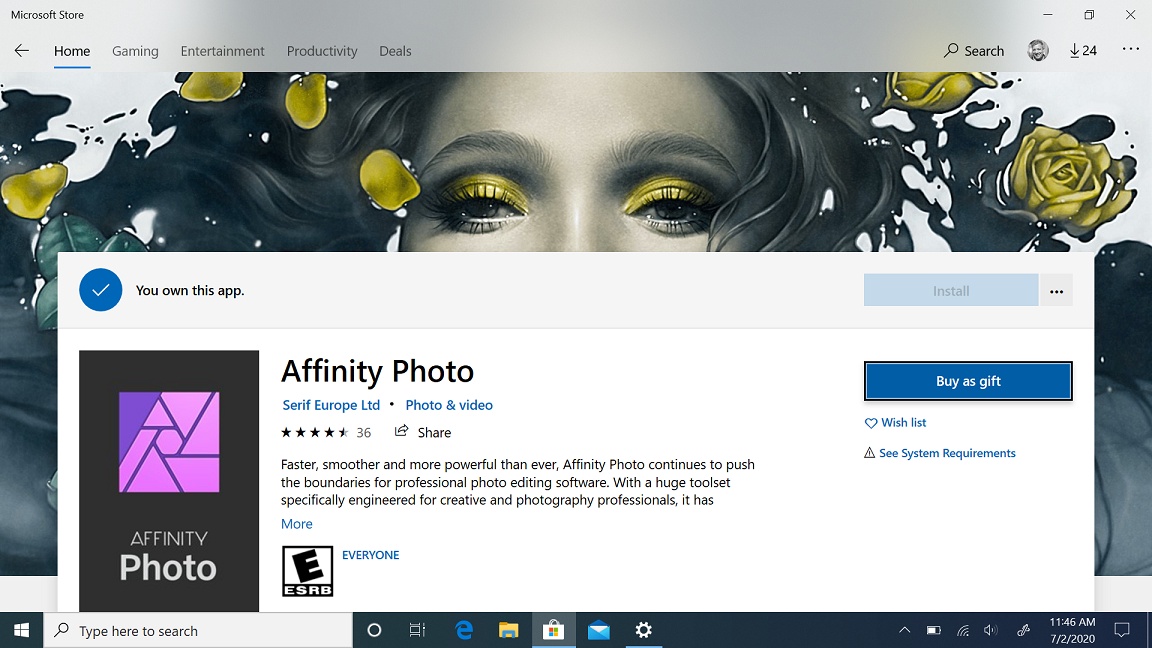1152x648 pixels.
Task: Switch to the Gaming tab
Action: coord(135,51)
